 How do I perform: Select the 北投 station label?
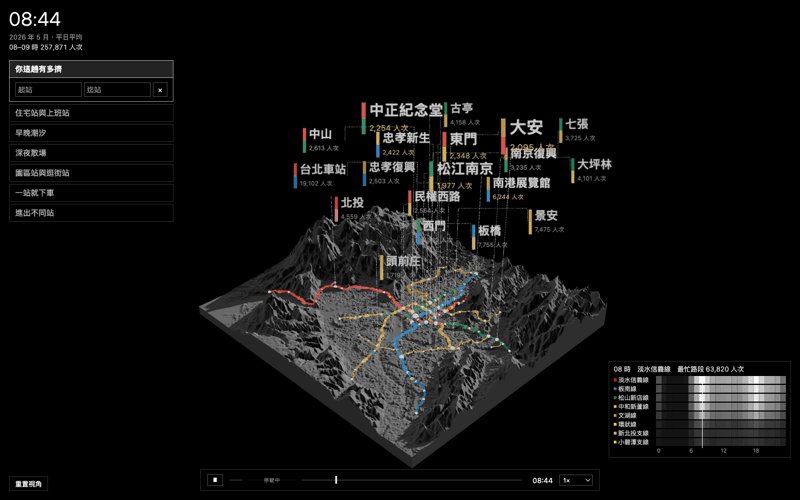point(352,203)
